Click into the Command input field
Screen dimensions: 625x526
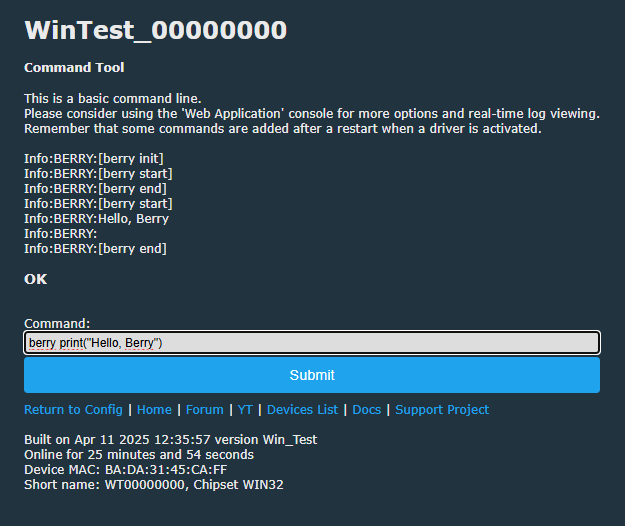pyautogui.click(x=312, y=342)
